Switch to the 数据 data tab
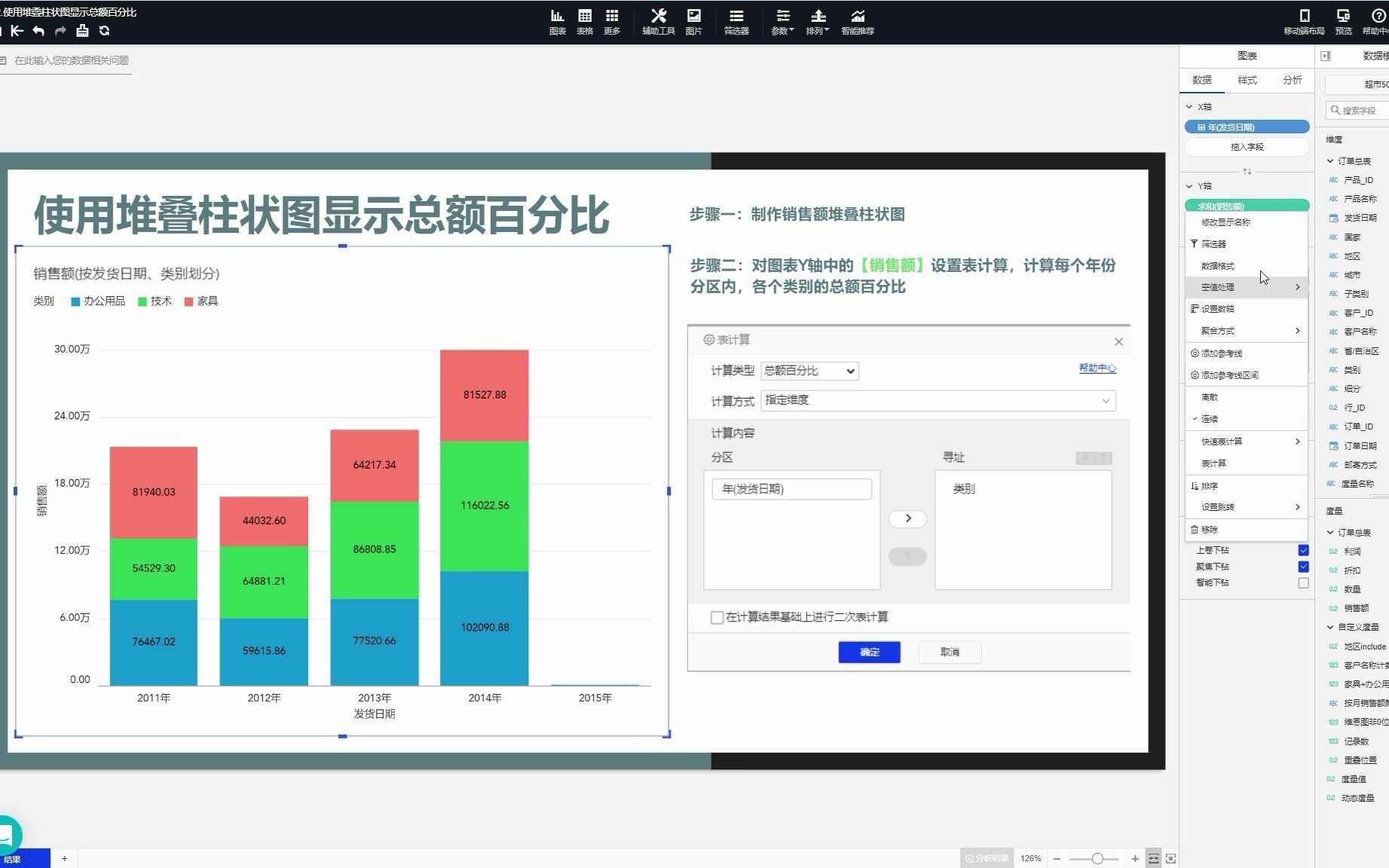 (1202, 80)
